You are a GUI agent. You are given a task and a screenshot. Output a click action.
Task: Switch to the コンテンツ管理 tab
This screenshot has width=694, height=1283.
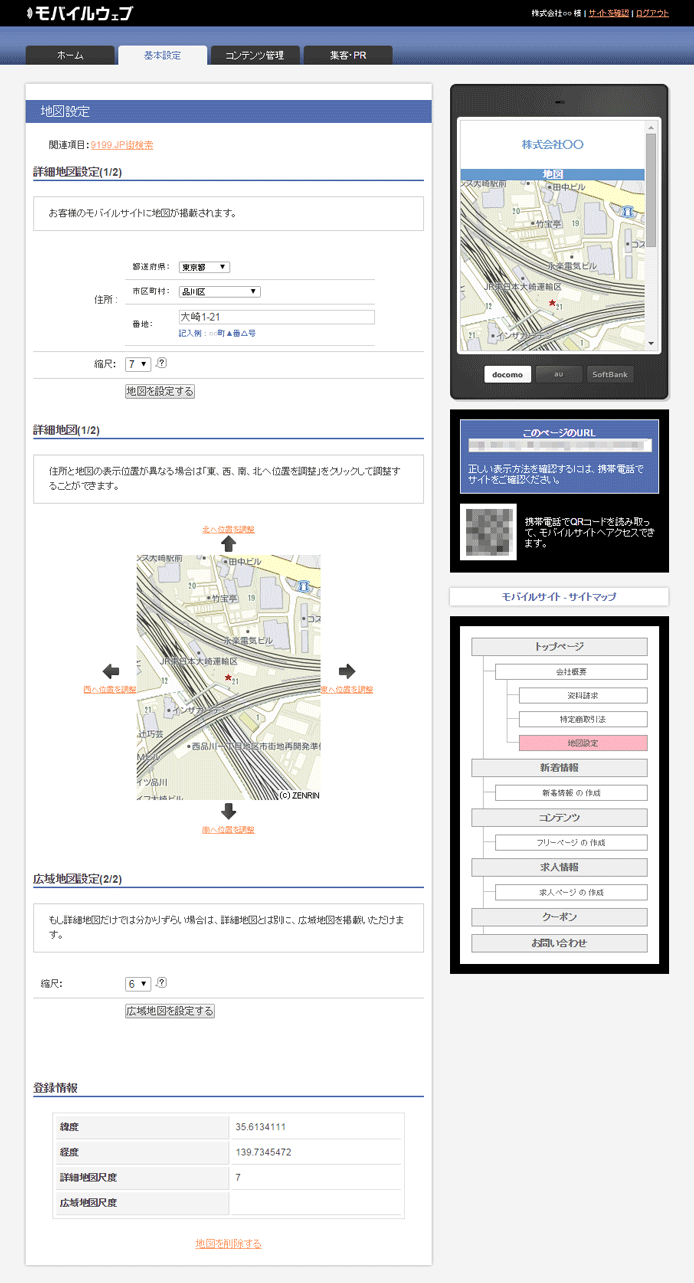point(255,55)
